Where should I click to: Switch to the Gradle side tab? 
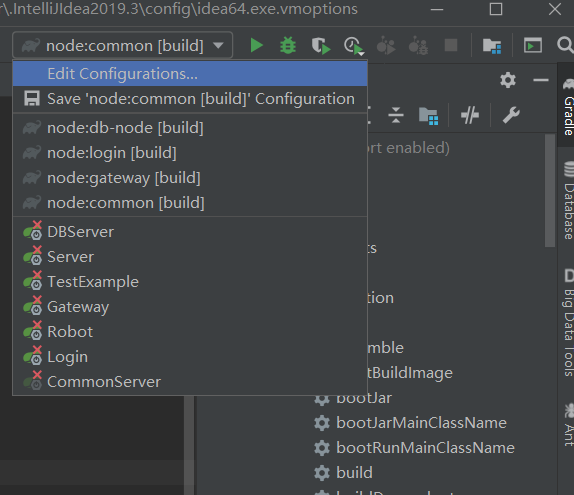567,106
